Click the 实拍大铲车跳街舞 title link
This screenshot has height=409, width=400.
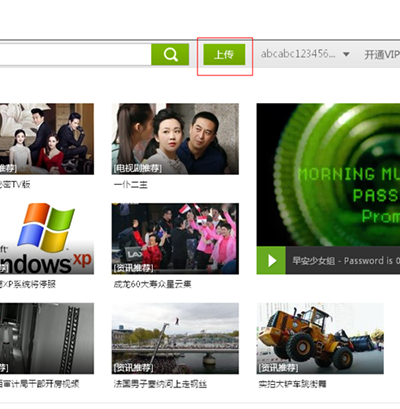click(x=292, y=384)
